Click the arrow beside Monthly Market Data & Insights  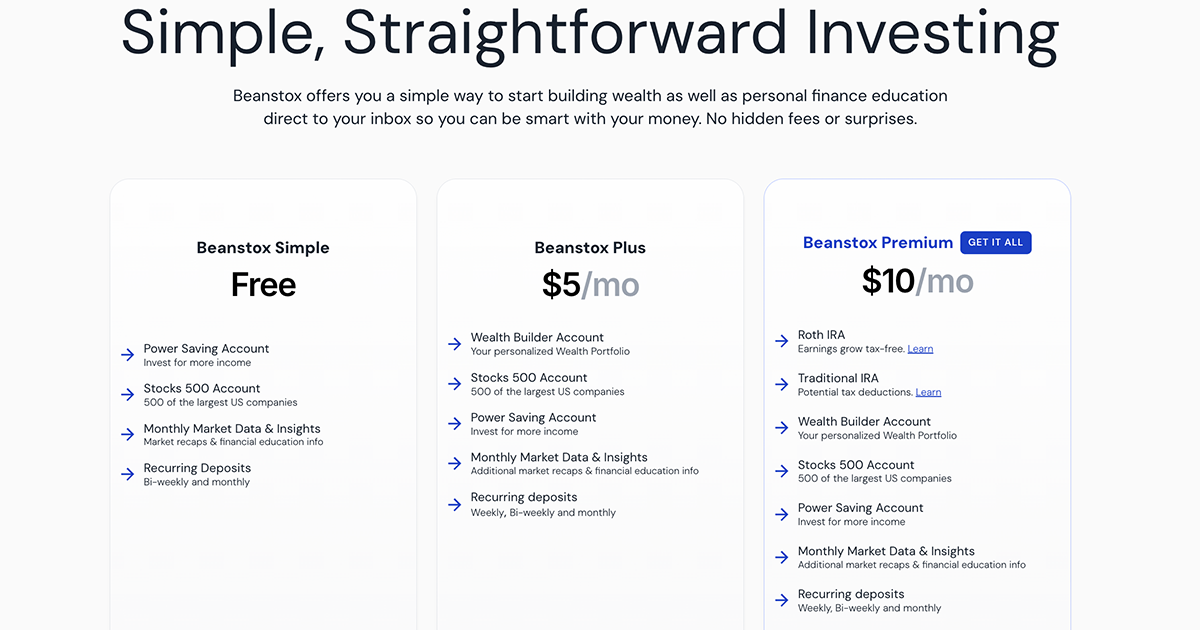[x=127, y=434]
